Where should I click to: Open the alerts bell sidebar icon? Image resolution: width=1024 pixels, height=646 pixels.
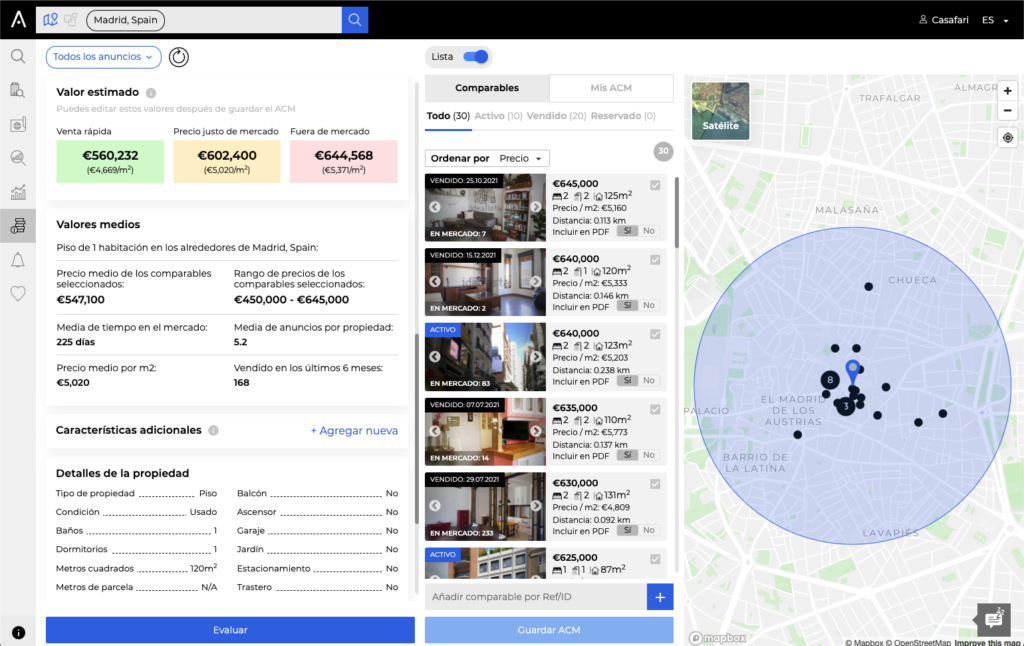click(18, 260)
